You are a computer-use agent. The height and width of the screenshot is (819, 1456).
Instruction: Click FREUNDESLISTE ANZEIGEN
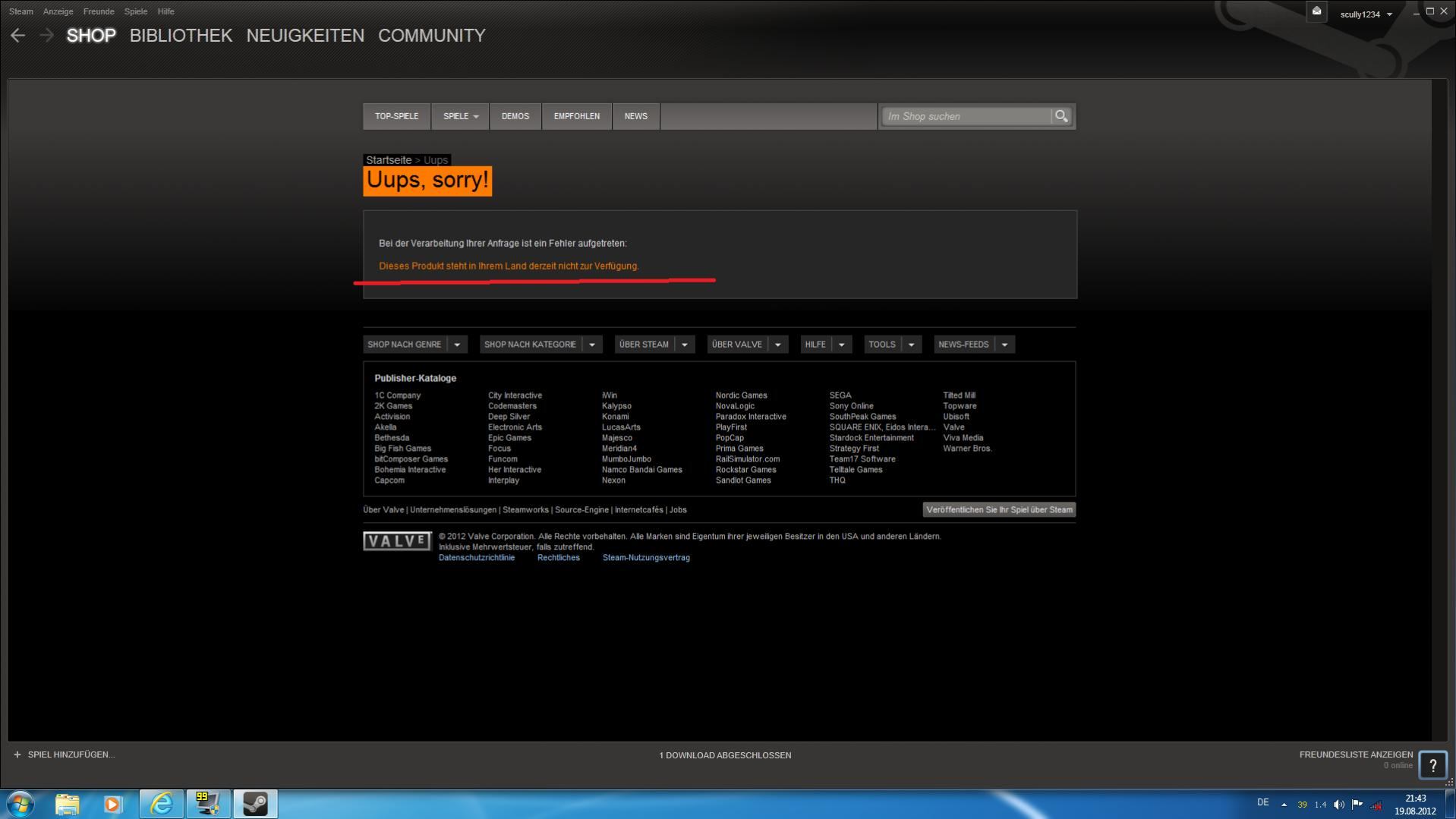1356,754
